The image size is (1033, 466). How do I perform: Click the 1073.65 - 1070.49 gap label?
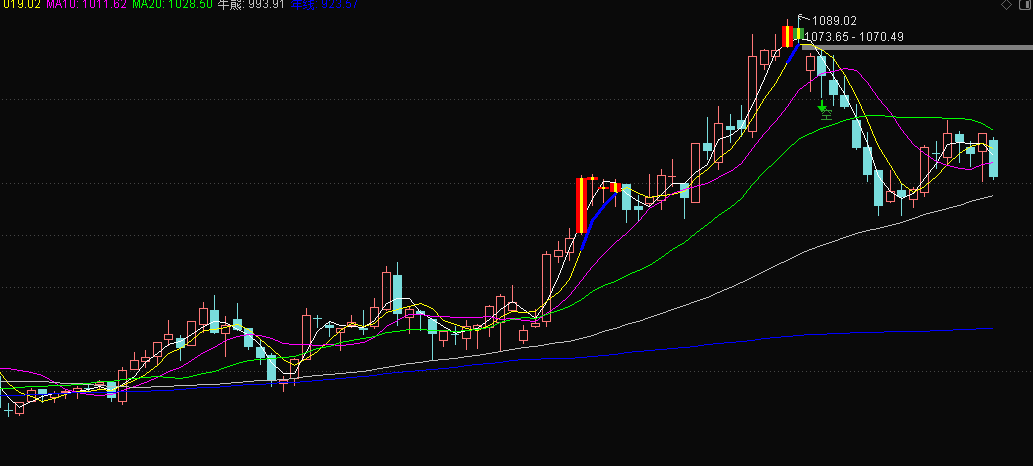[x=856, y=36]
